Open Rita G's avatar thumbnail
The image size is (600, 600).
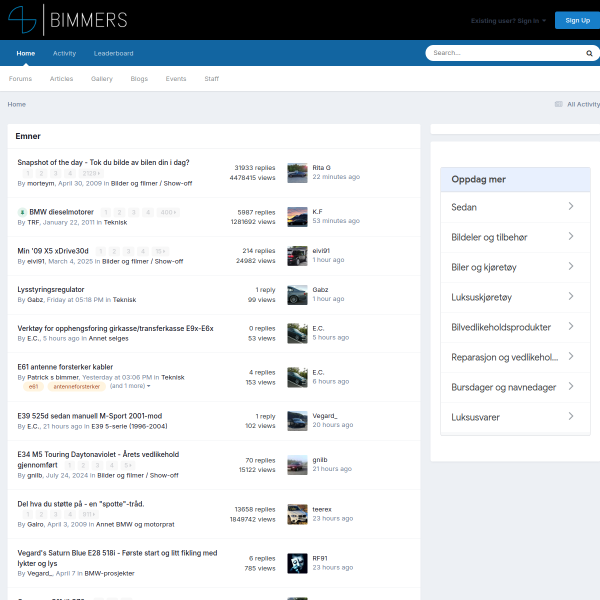coord(297,173)
